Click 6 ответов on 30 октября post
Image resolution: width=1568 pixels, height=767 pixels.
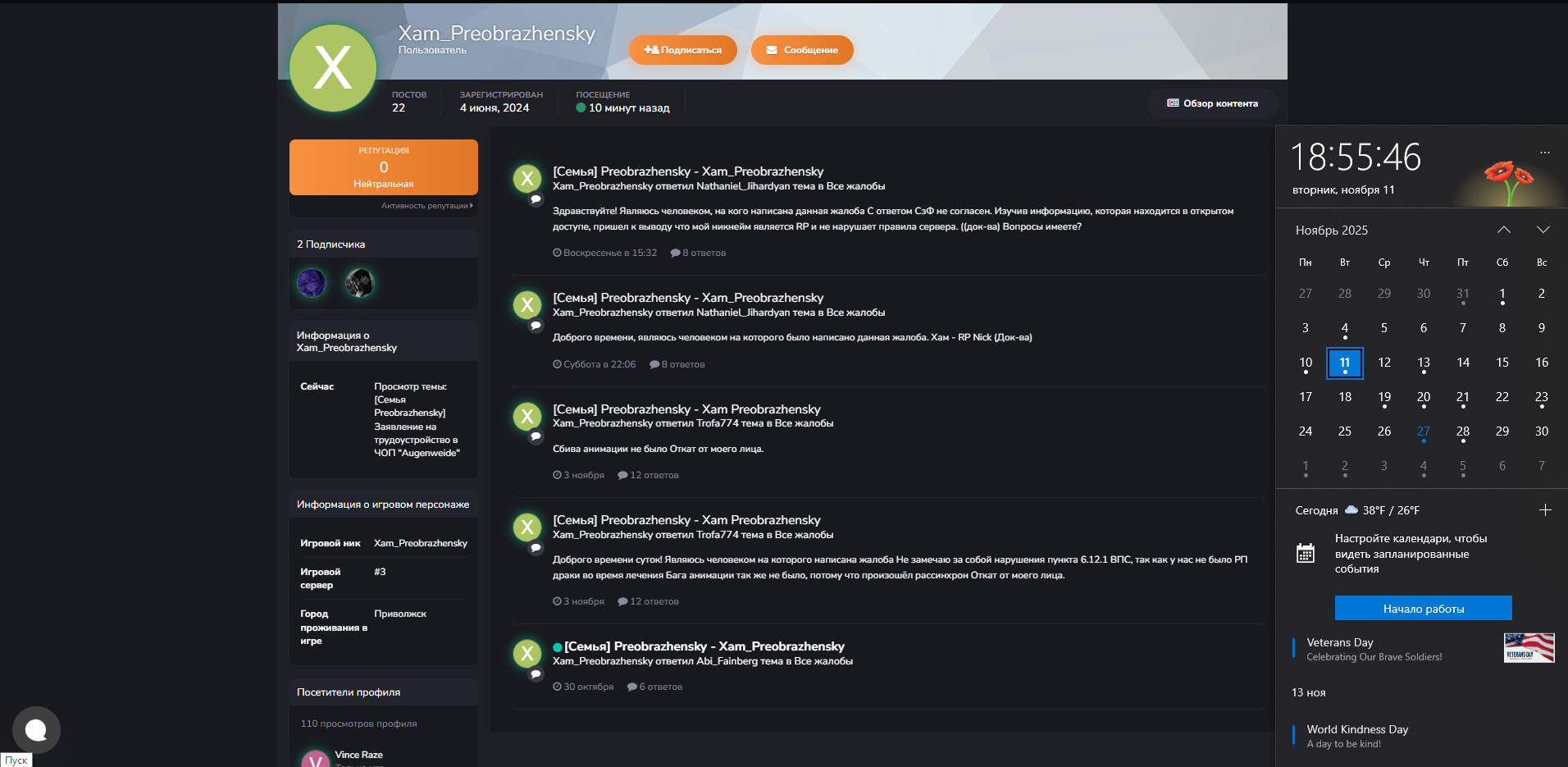[655, 687]
